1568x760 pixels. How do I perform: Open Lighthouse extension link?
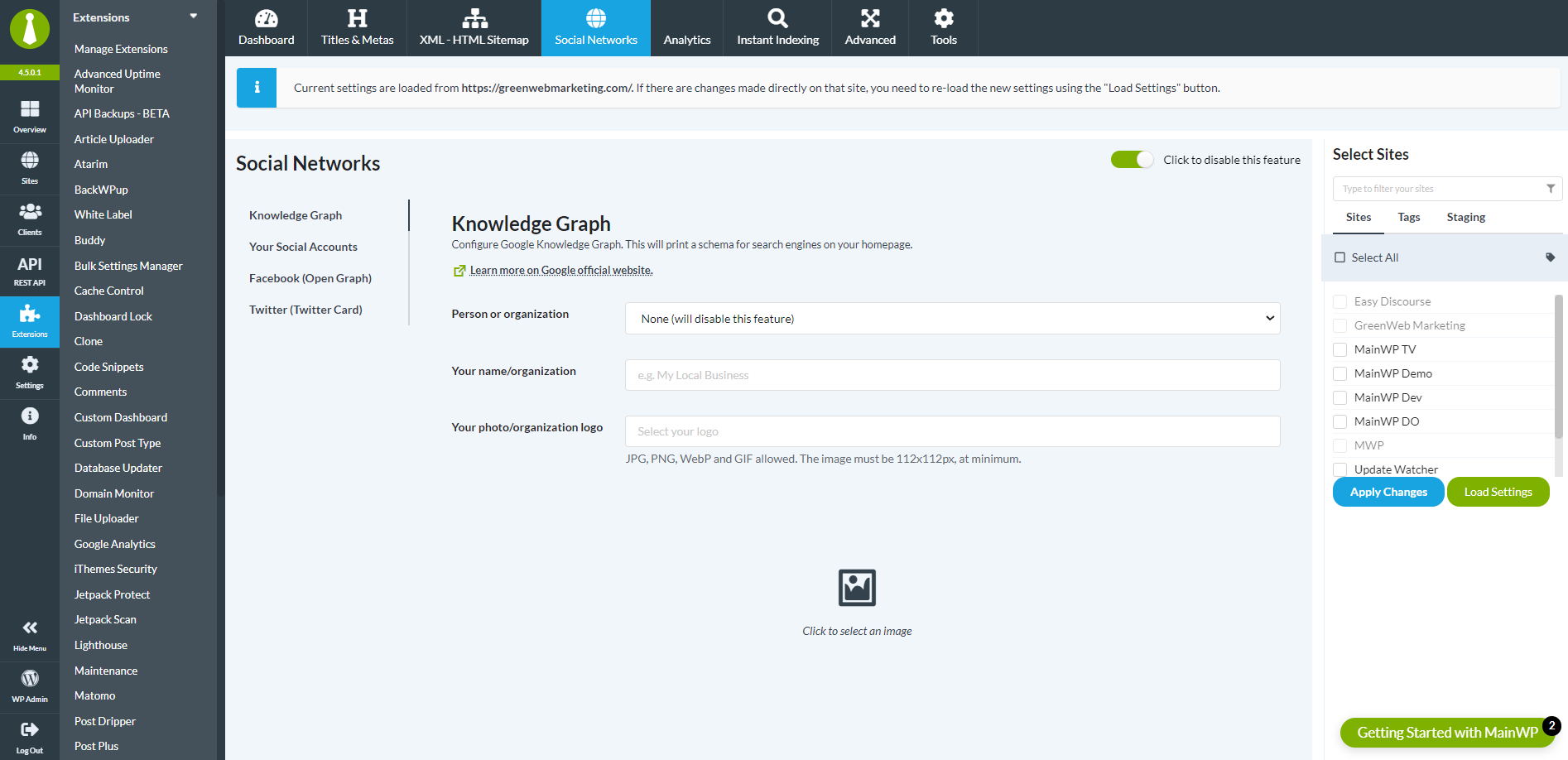click(101, 645)
